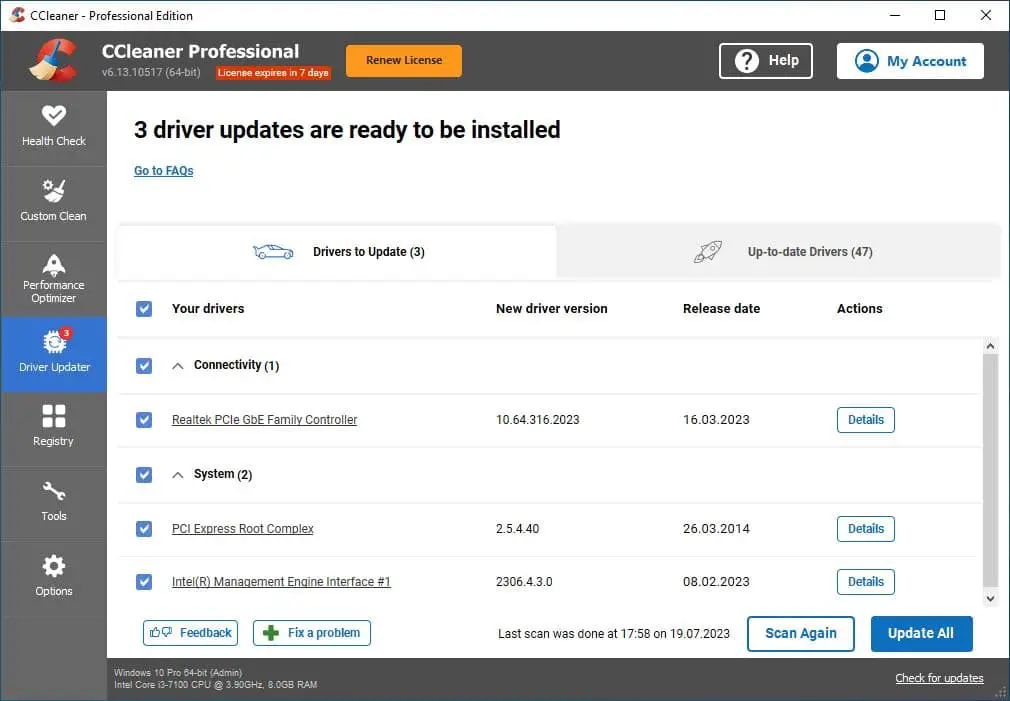Toggle the PCI Express Root Complex checkbox

[144, 529]
